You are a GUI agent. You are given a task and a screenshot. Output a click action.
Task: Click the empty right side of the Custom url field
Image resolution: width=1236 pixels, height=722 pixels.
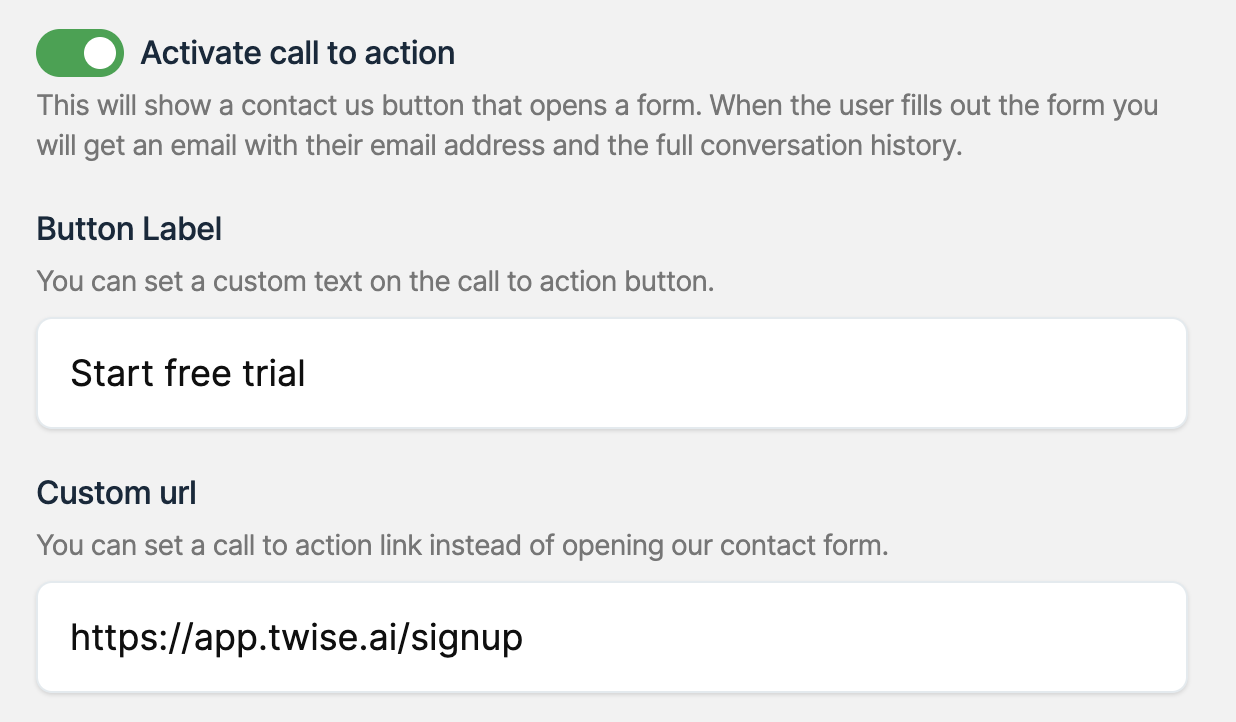point(900,637)
